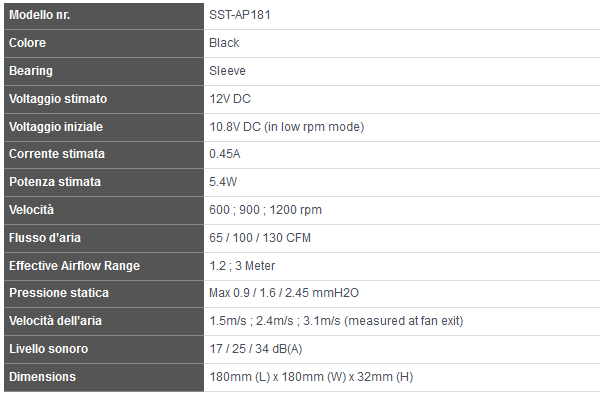
Task: Select the SST-AP181 model value
Action: tap(240, 15)
